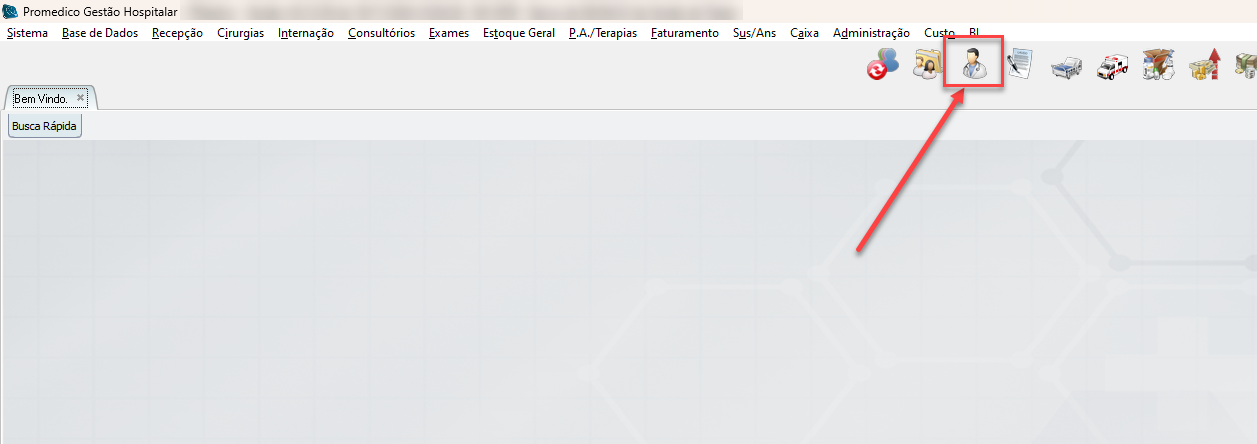Click the ambulance icon

coord(1112,67)
